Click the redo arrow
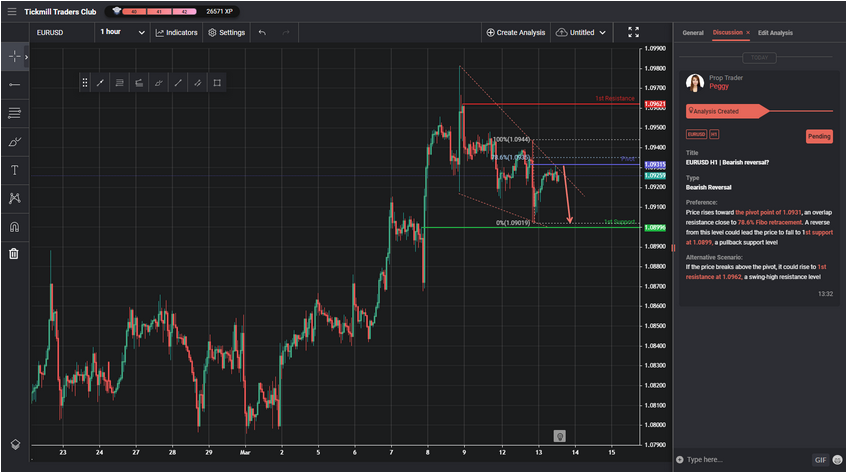This screenshot has height=472, width=846. click(285, 32)
